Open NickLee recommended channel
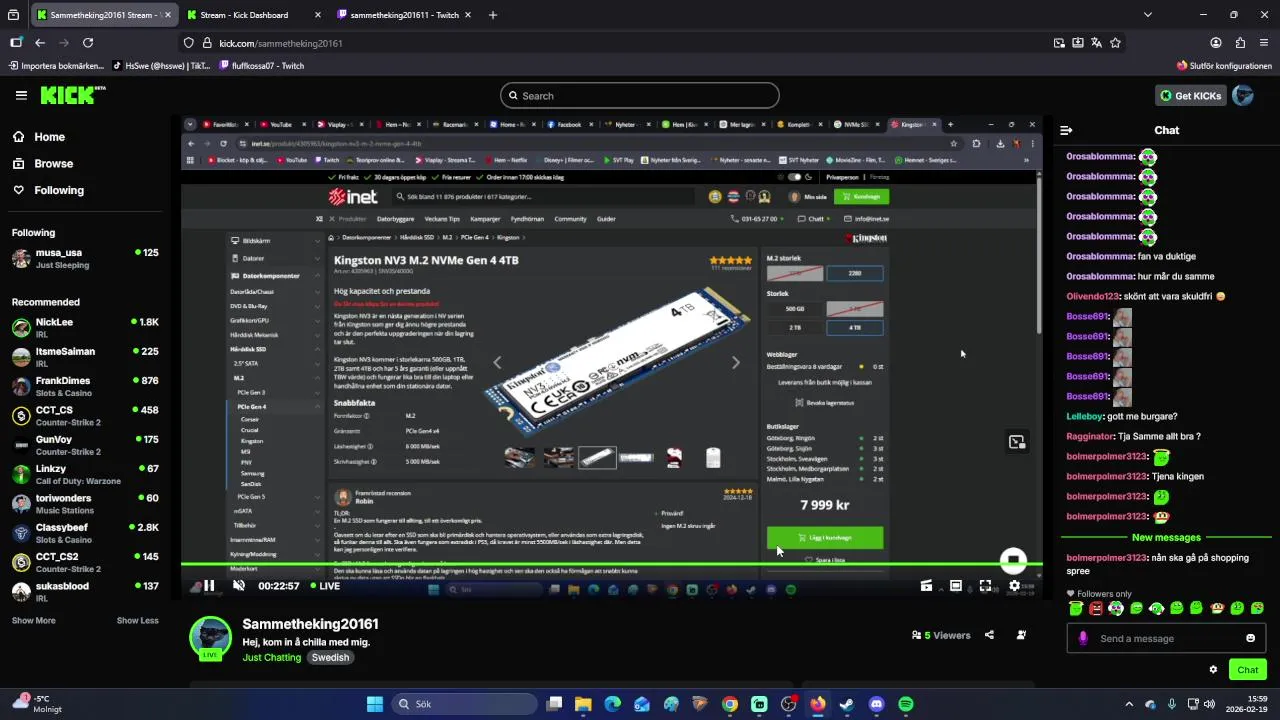 click(x=85, y=328)
